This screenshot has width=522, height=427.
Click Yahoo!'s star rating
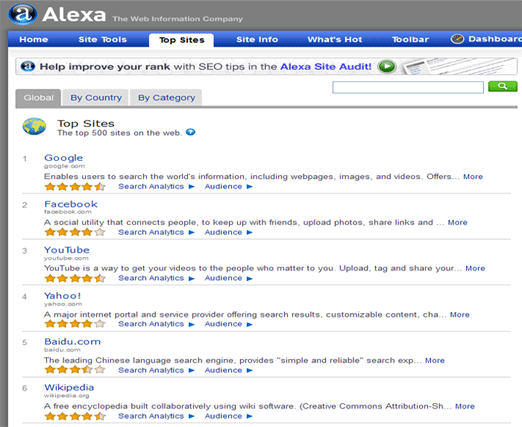tap(75, 324)
